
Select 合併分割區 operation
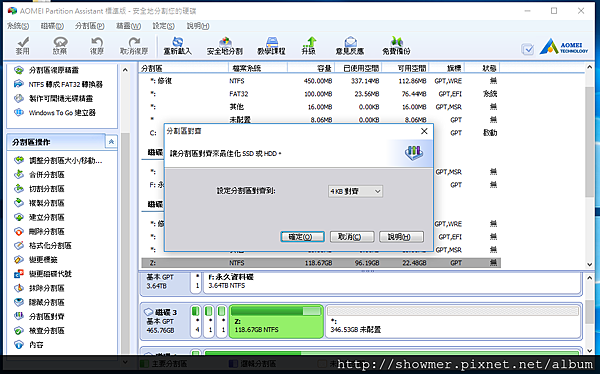pos(39,175)
